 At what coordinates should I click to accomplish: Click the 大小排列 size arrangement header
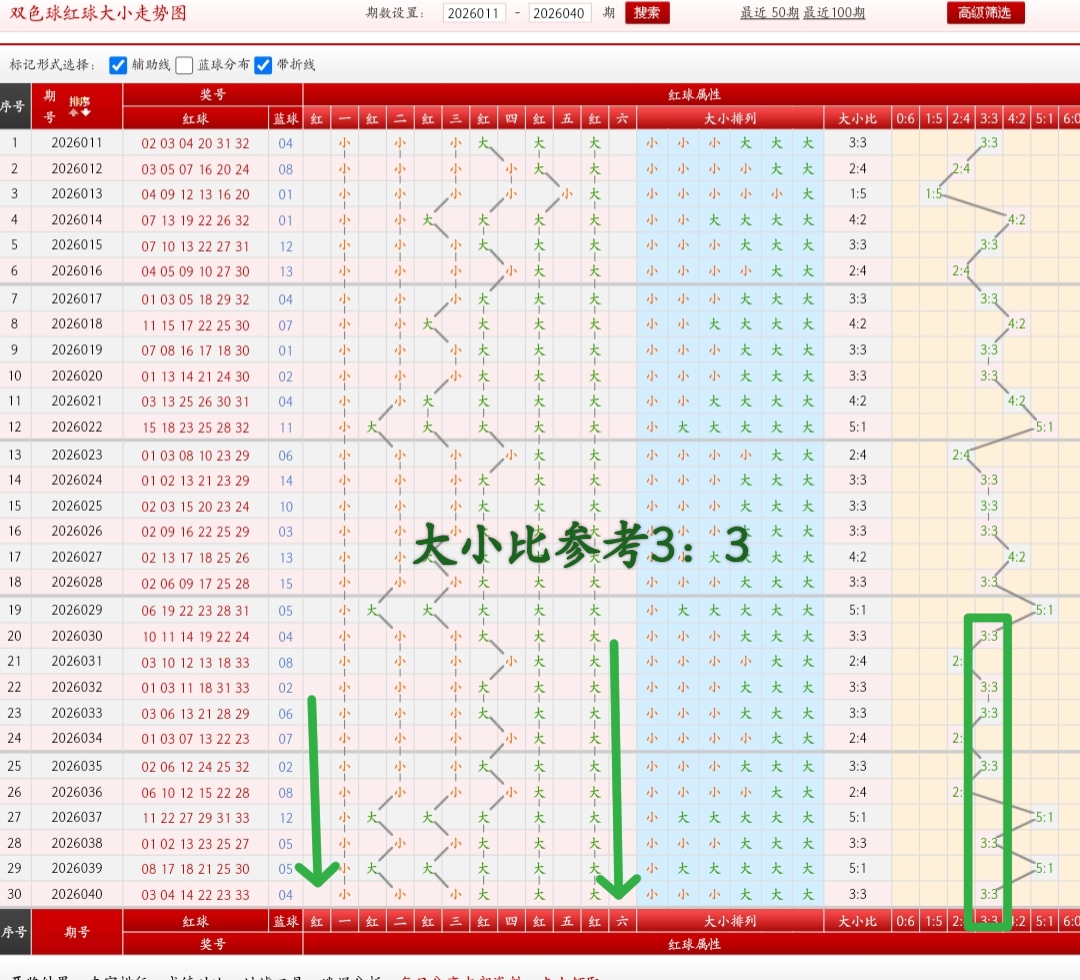click(x=729, y=117)
